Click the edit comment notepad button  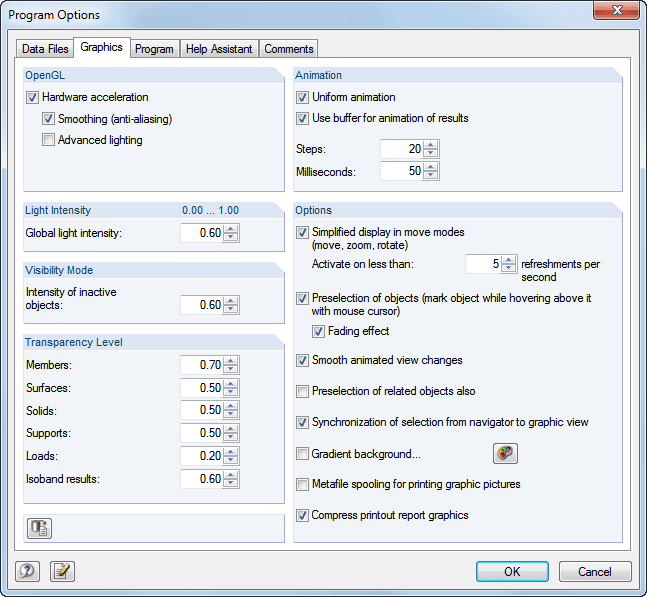(62, 571)
